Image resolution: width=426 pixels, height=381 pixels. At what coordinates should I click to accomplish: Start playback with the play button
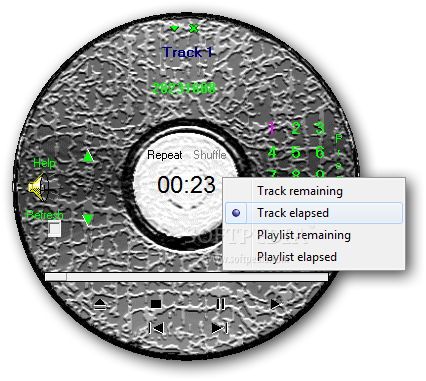point(277,304)
